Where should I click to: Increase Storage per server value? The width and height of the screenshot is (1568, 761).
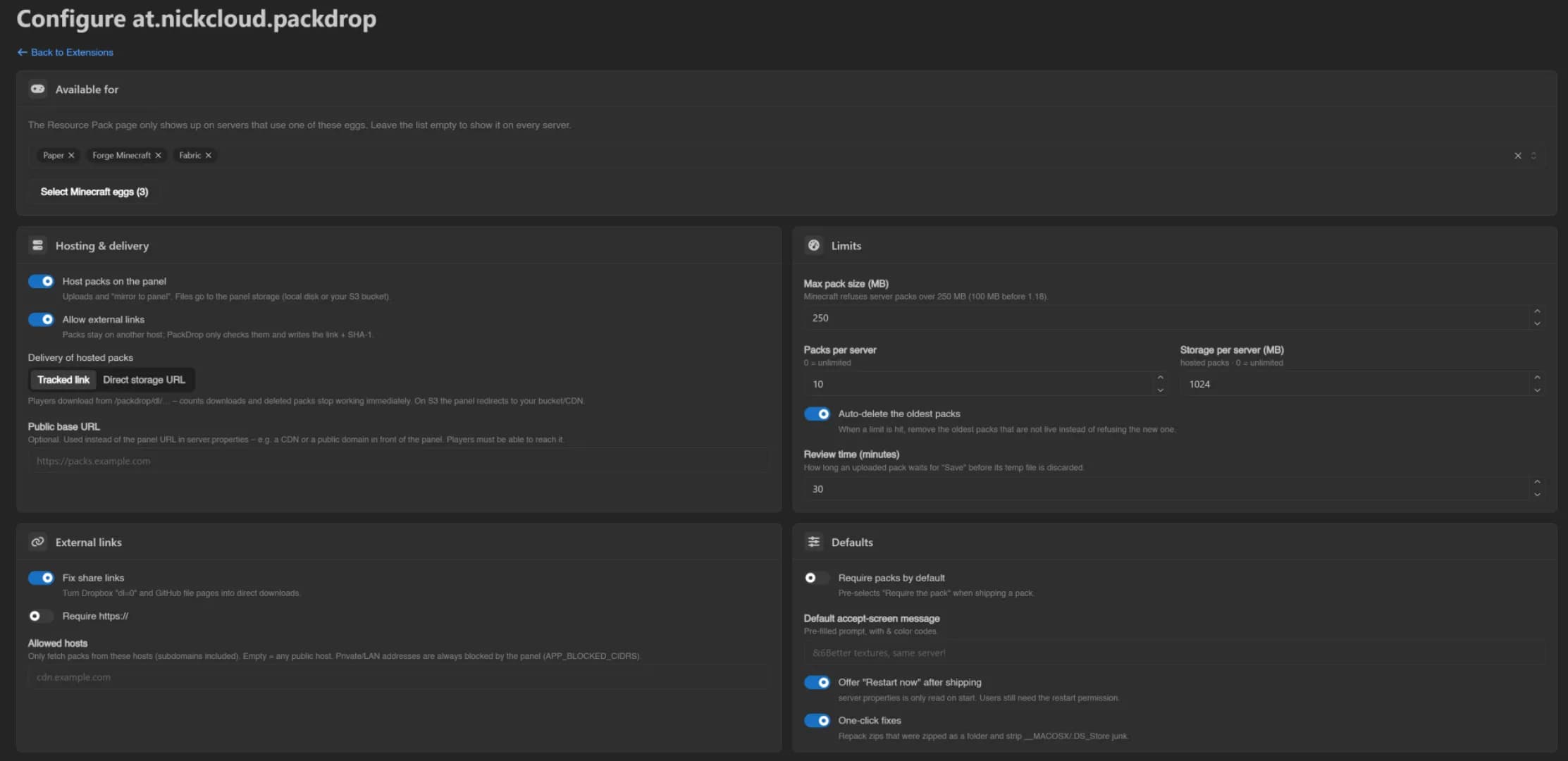click(1537, 378)
